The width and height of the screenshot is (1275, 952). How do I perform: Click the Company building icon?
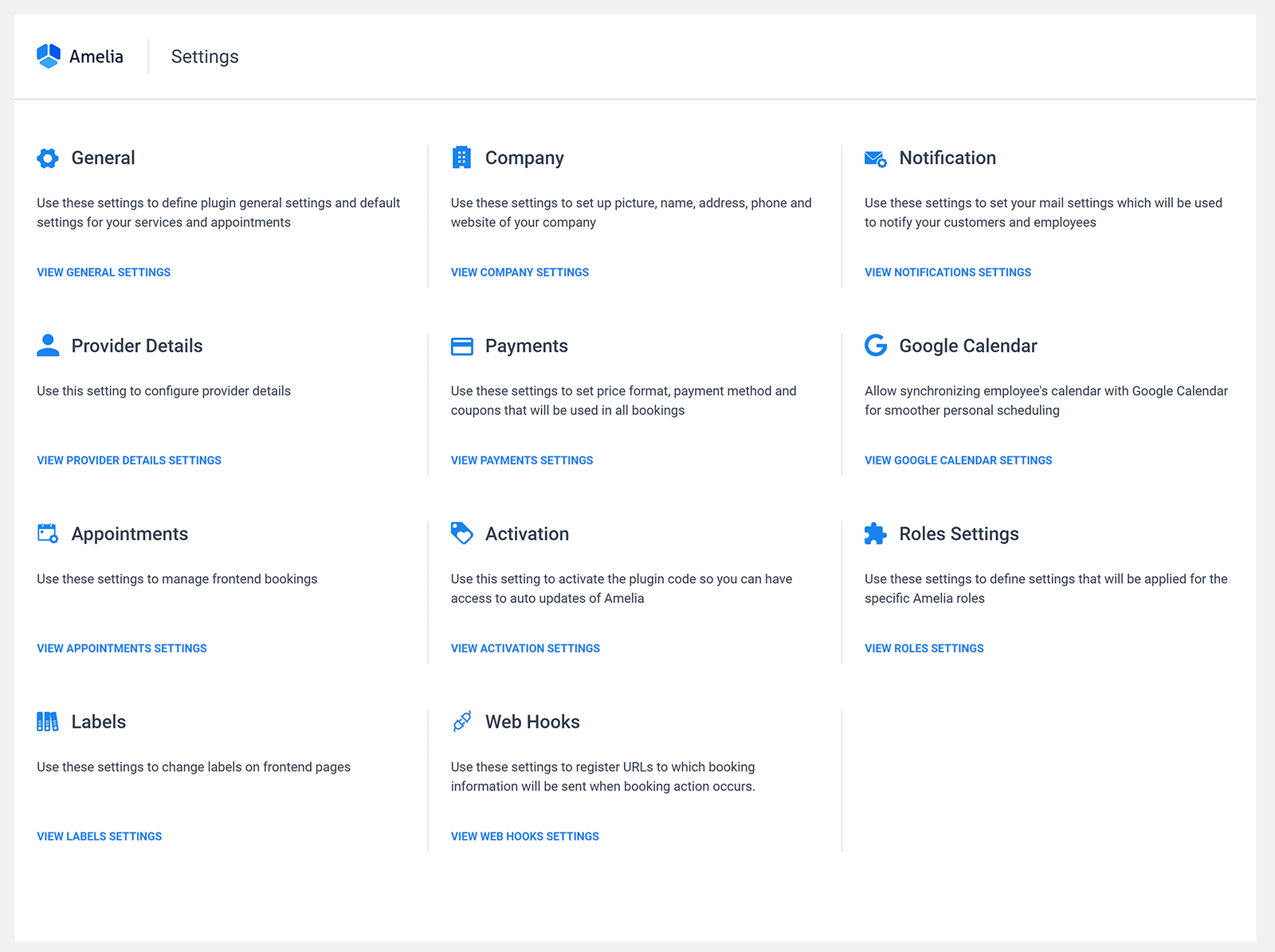coord(461,158)
